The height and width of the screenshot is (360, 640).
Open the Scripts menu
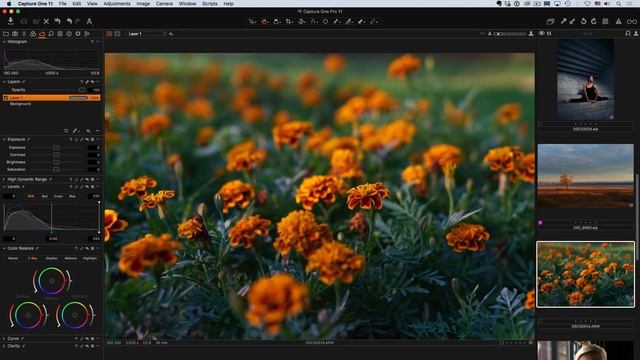click(x=210, y=3)
